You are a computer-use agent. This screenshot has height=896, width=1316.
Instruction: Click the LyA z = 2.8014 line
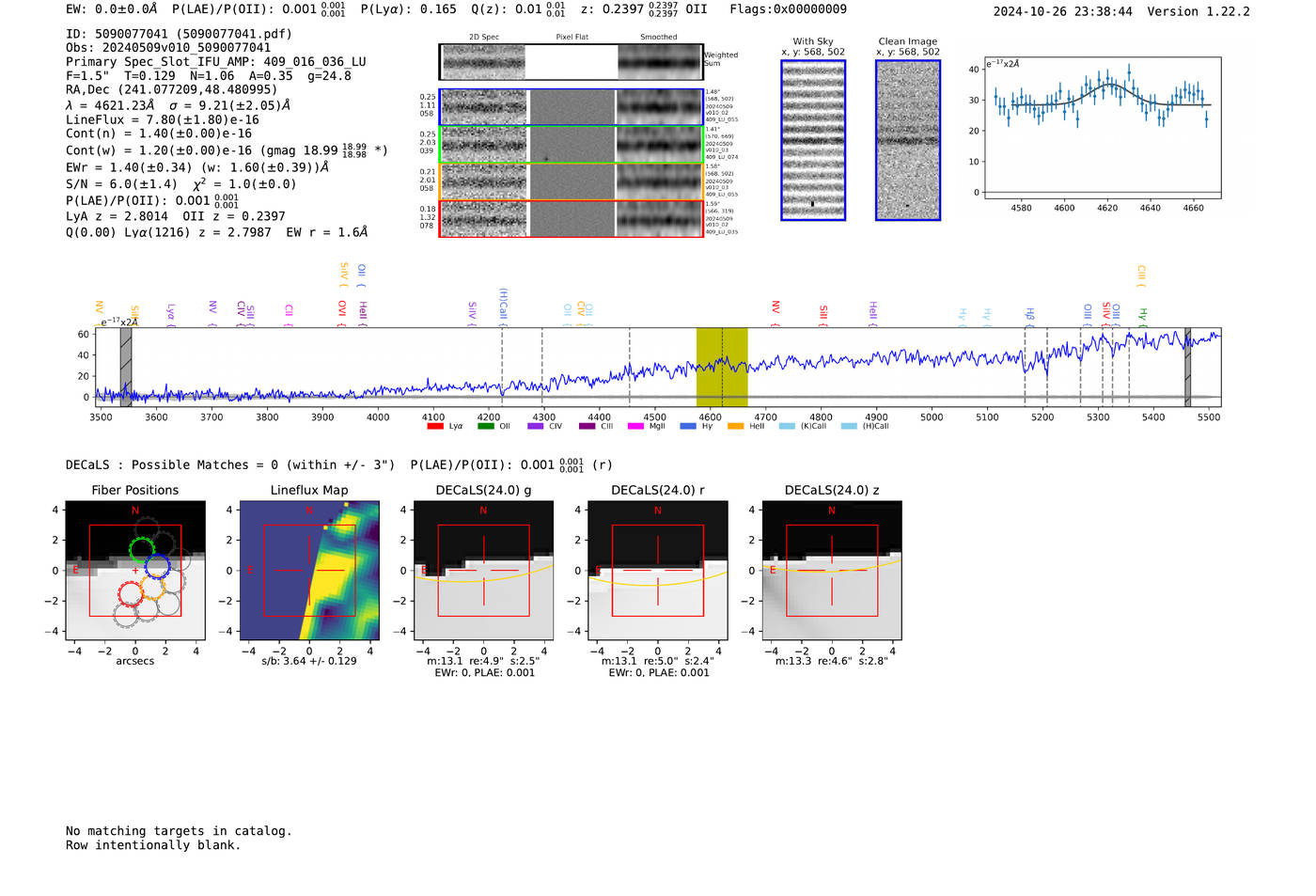coord(176,216)
